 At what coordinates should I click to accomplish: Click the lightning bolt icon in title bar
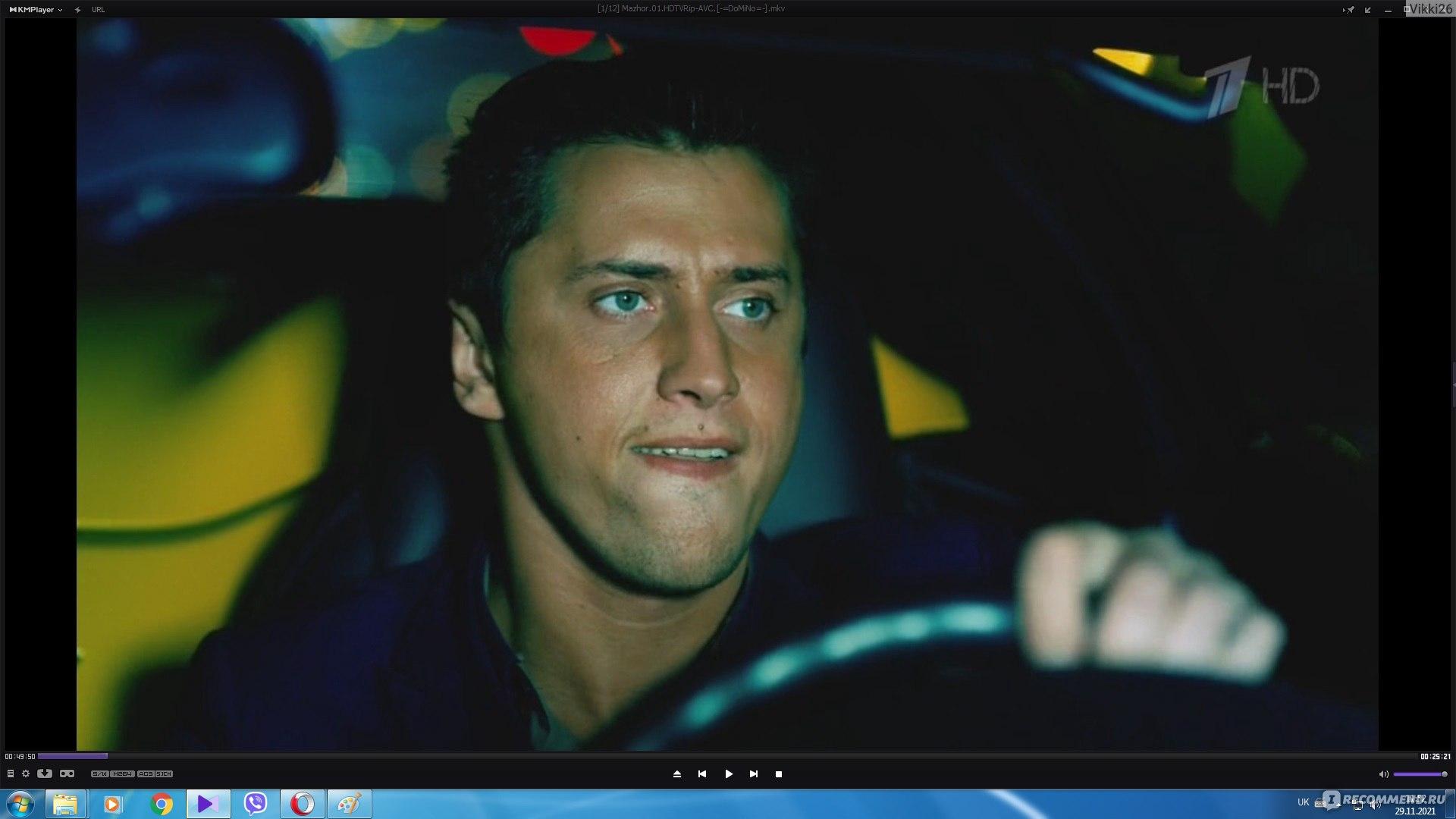77,10
